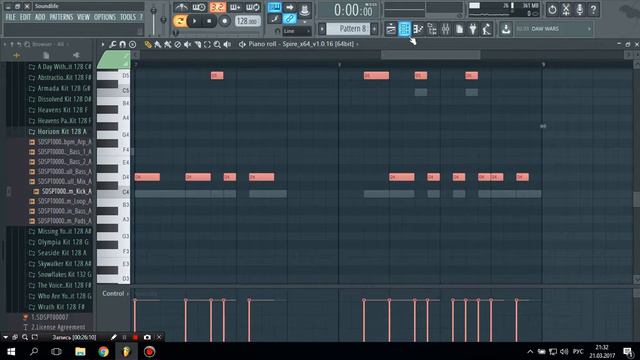This screenshot has height=360, width=640.
Task: Open the EDIT menu
Action: pos(25,17)
